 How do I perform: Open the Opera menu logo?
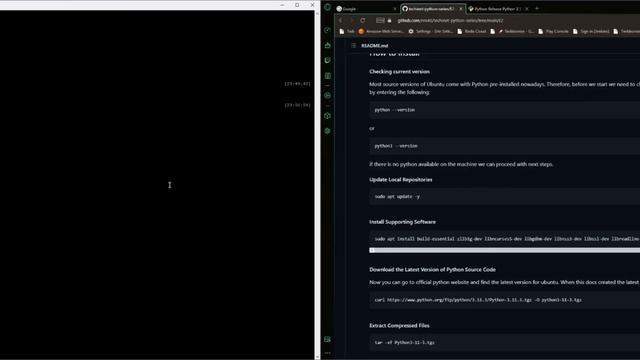pyautogui.click(x=327, y=7)
